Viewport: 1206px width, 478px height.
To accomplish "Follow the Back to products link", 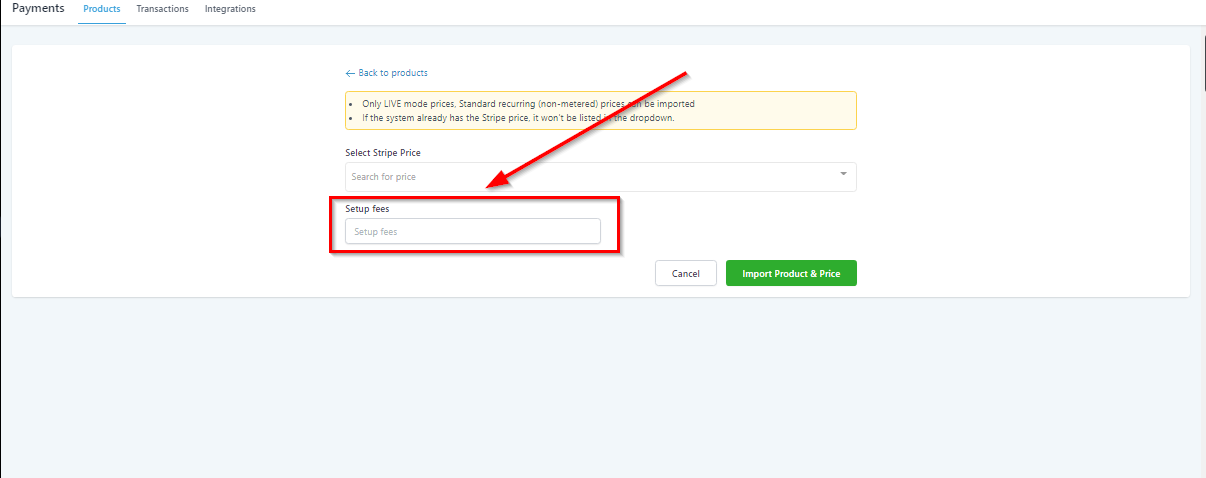I will tap(392, 73).
